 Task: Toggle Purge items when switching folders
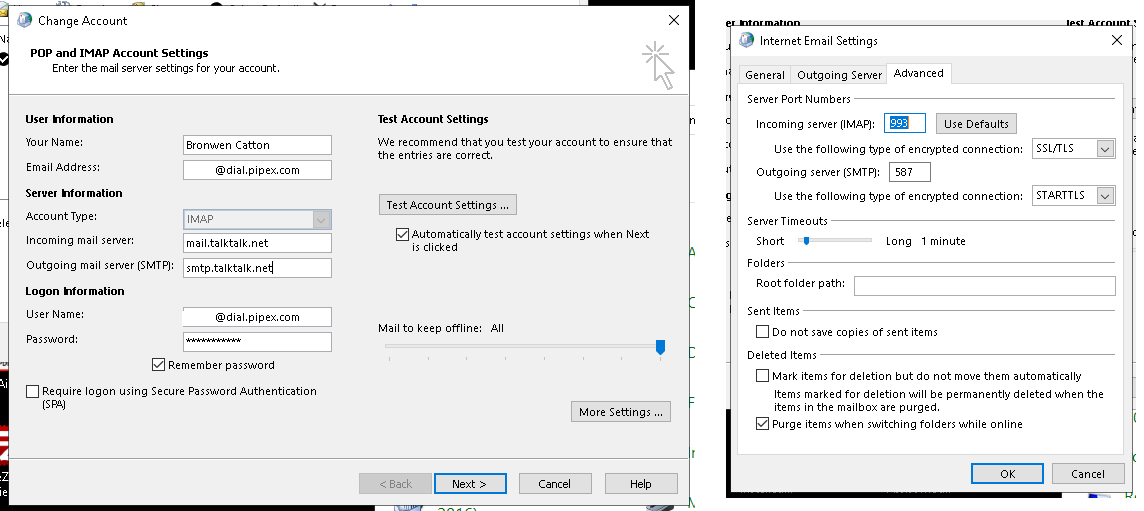[763, 424]
